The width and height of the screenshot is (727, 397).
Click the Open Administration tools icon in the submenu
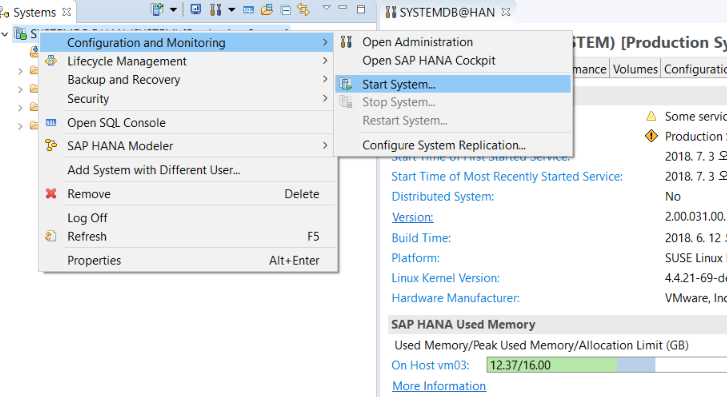tap(346, 42)
